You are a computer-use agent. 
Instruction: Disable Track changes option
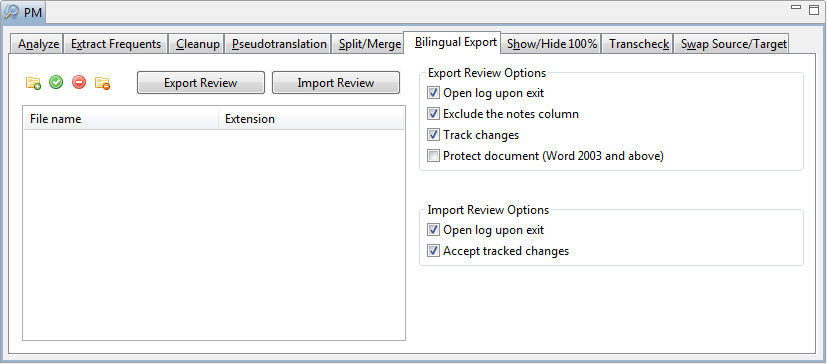tap(434, 135)
